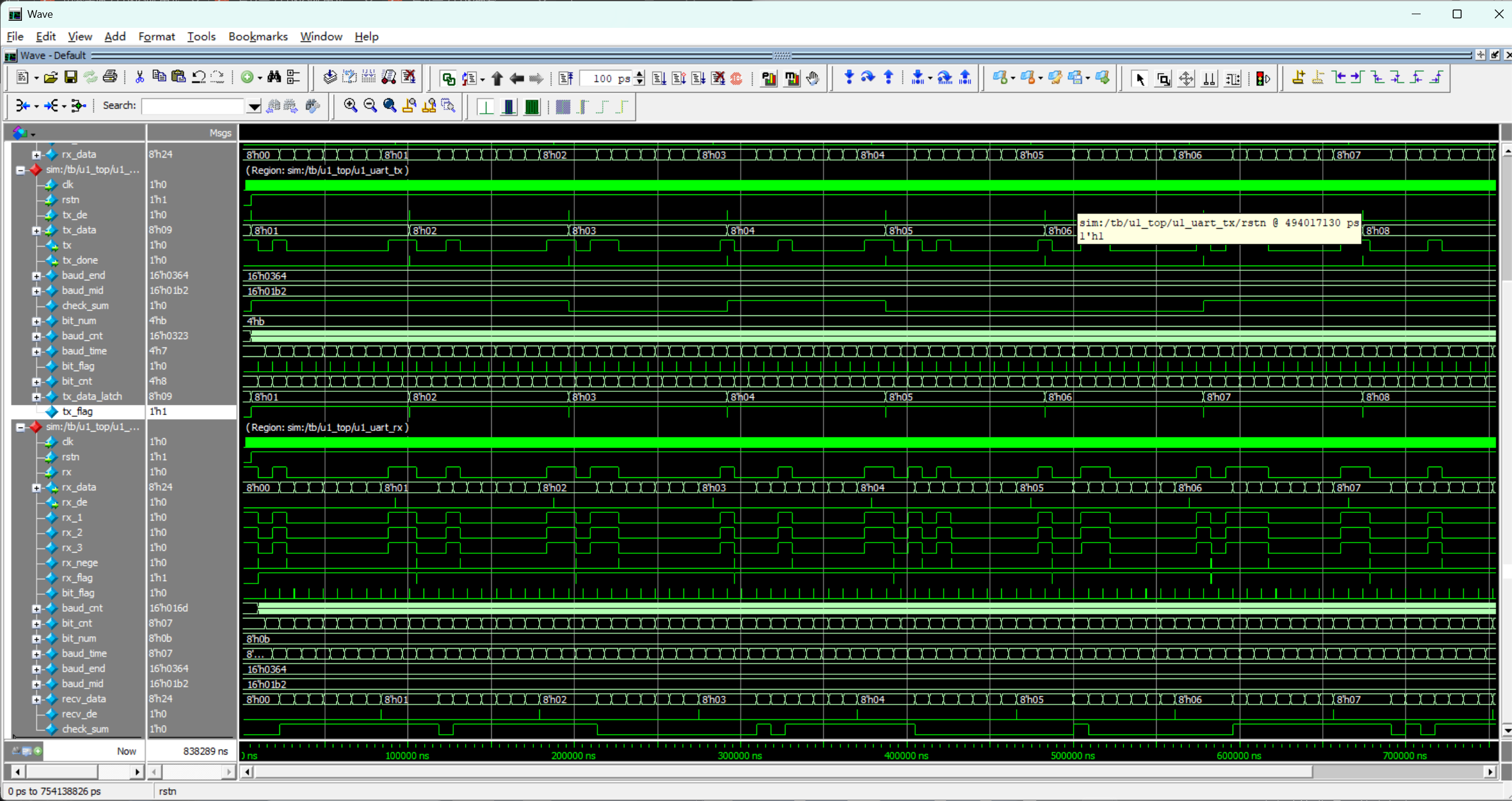Switch to Pan mode with the four-arrow icon
This screenshot has width=1512, height=801.
[1186, 78]
